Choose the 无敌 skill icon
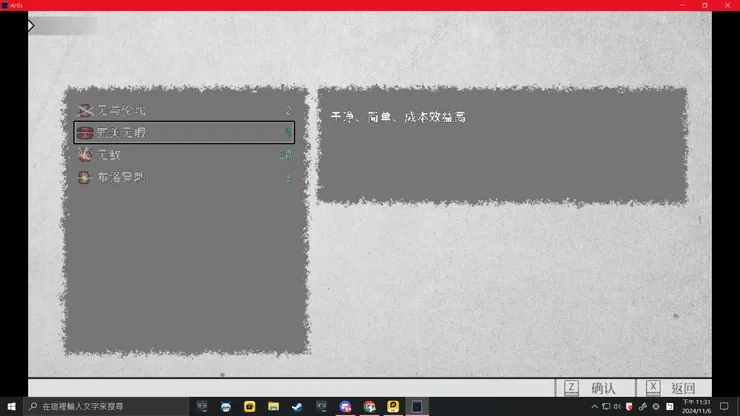The height and width of the screenshot is (416, 740). (85, 154)
